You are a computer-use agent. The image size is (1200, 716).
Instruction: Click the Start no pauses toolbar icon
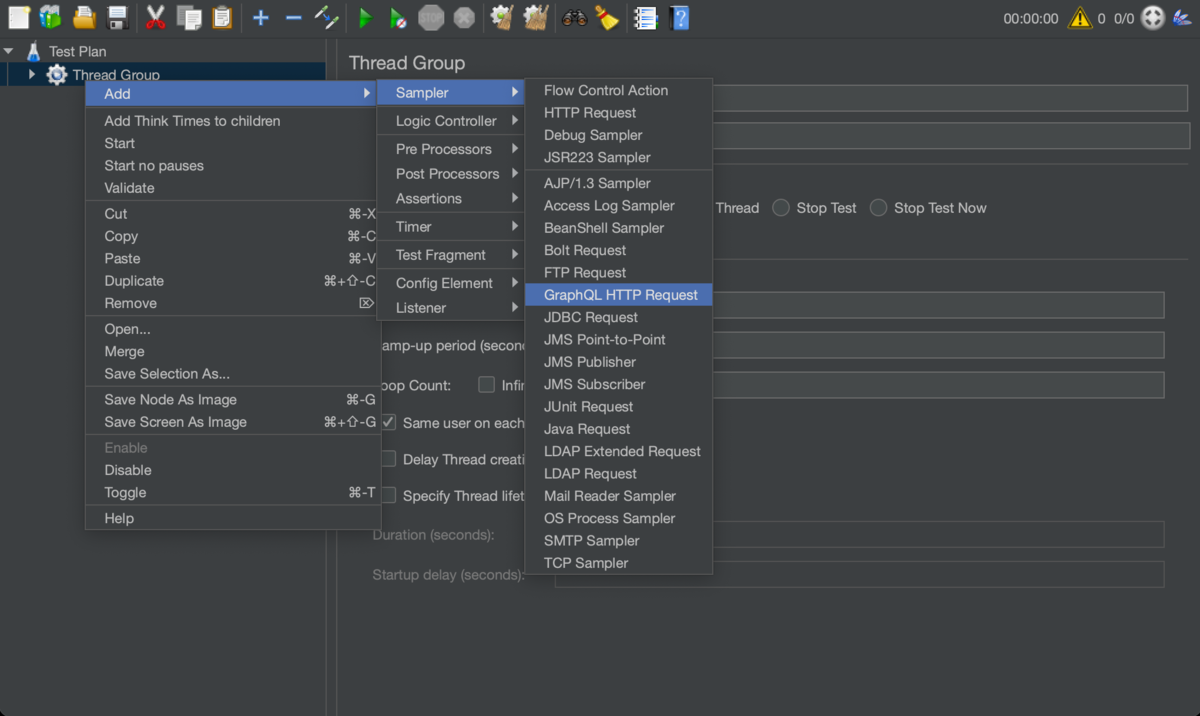point(397,17)
